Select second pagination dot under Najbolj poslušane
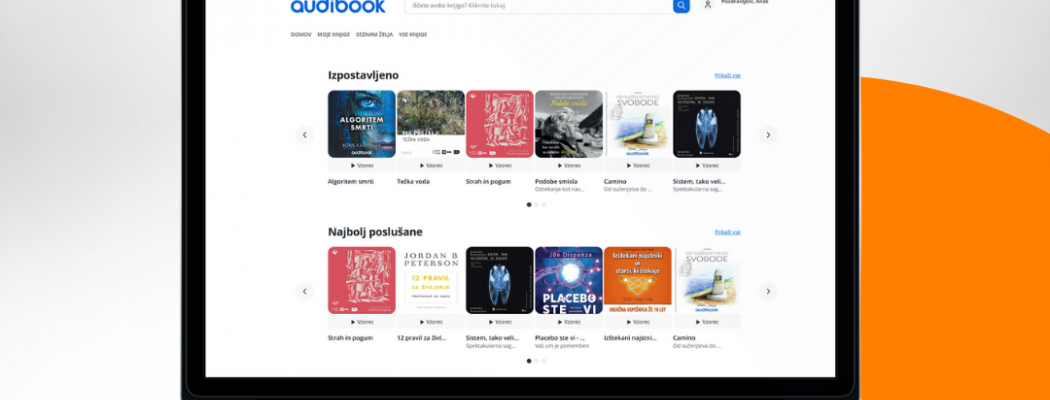Screen dimensions: 1050x400 point(536,361)
